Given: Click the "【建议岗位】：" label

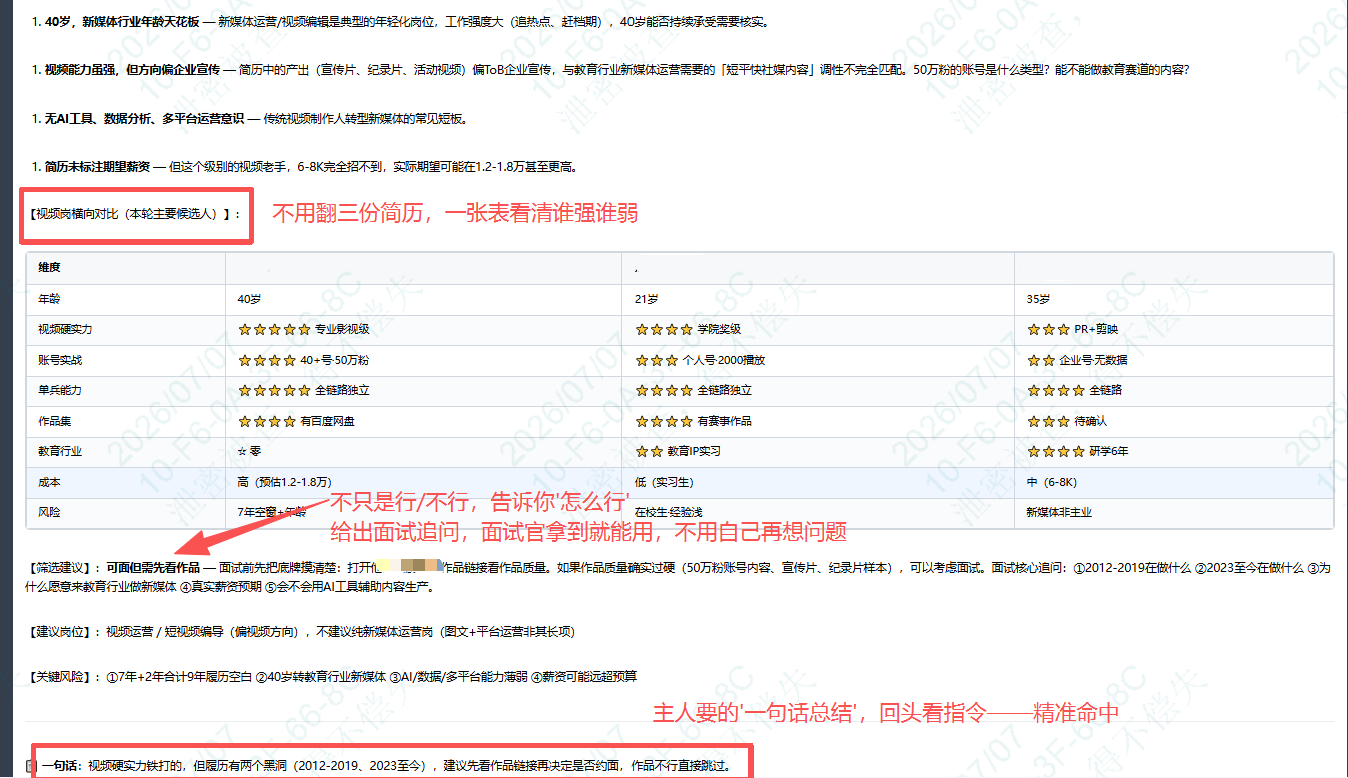Looking at the screenshot, I should (65, 631).
